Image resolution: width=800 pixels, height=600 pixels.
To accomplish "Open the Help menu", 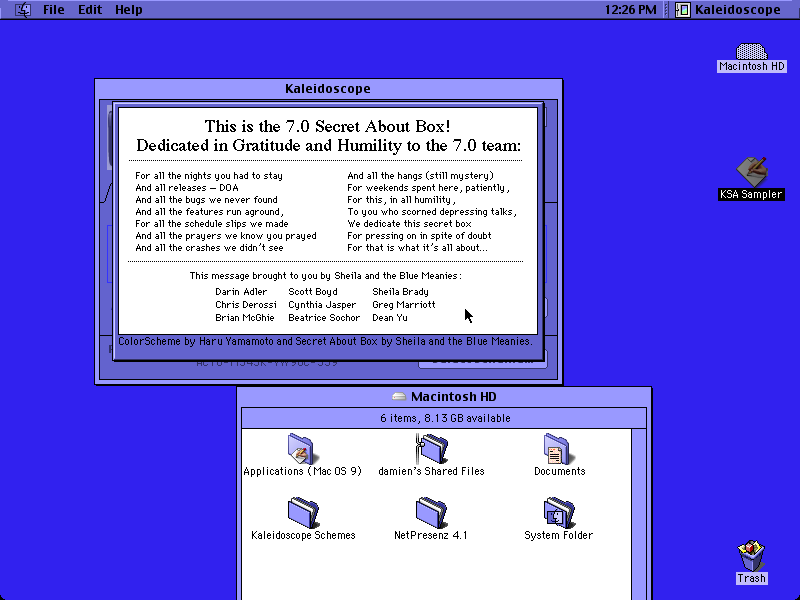I will [129, 10].
